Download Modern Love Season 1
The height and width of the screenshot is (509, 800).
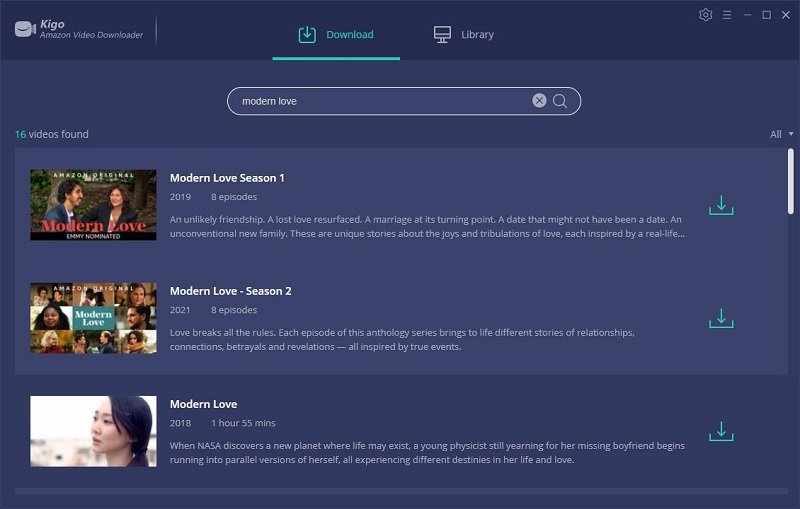721,205
